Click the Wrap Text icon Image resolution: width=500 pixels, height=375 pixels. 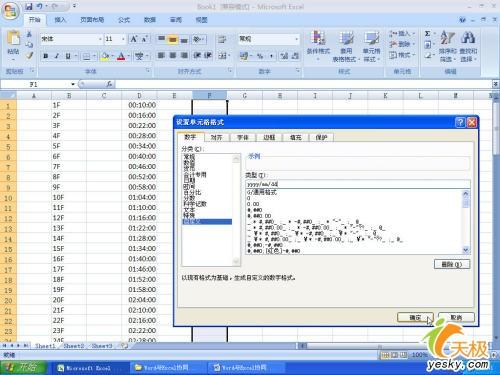[x=222, y=39]
